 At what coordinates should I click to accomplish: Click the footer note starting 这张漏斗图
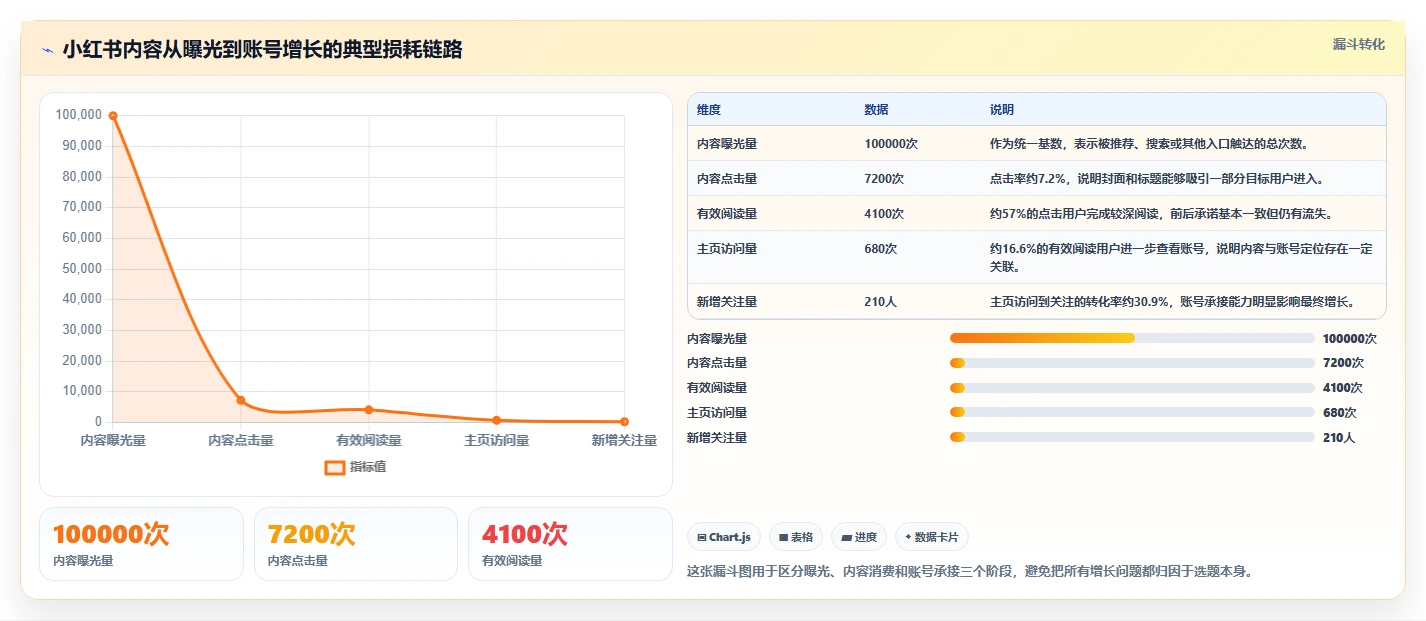pos(970,572)
